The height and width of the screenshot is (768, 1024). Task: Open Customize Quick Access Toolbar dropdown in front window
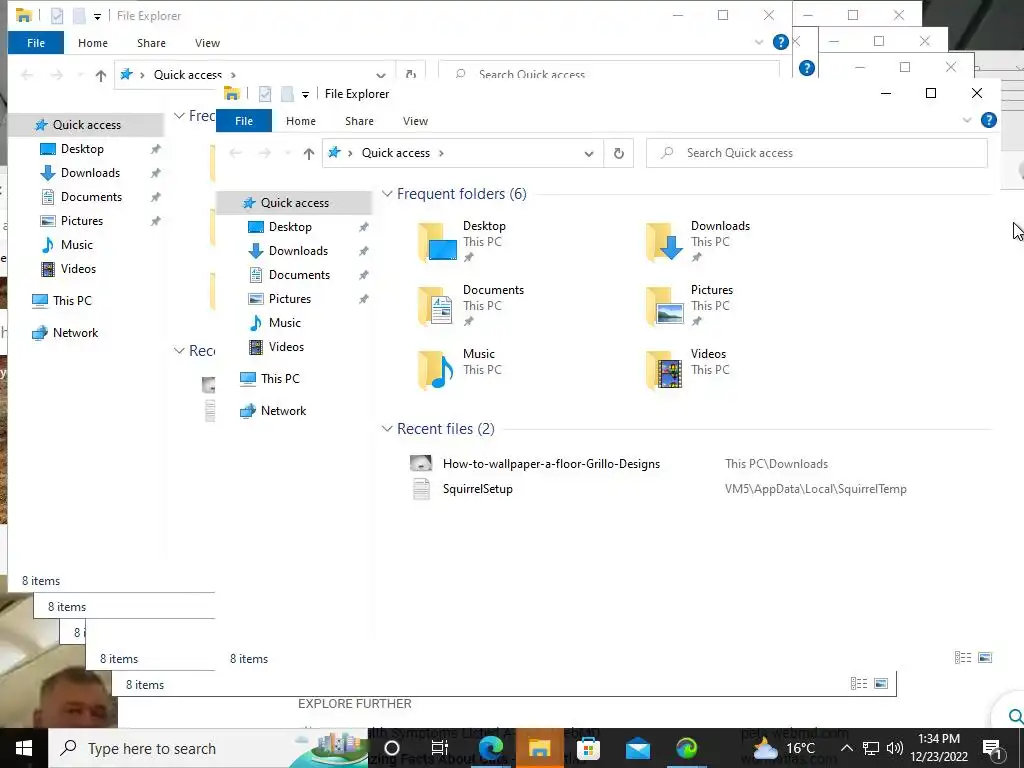(305, 95)
